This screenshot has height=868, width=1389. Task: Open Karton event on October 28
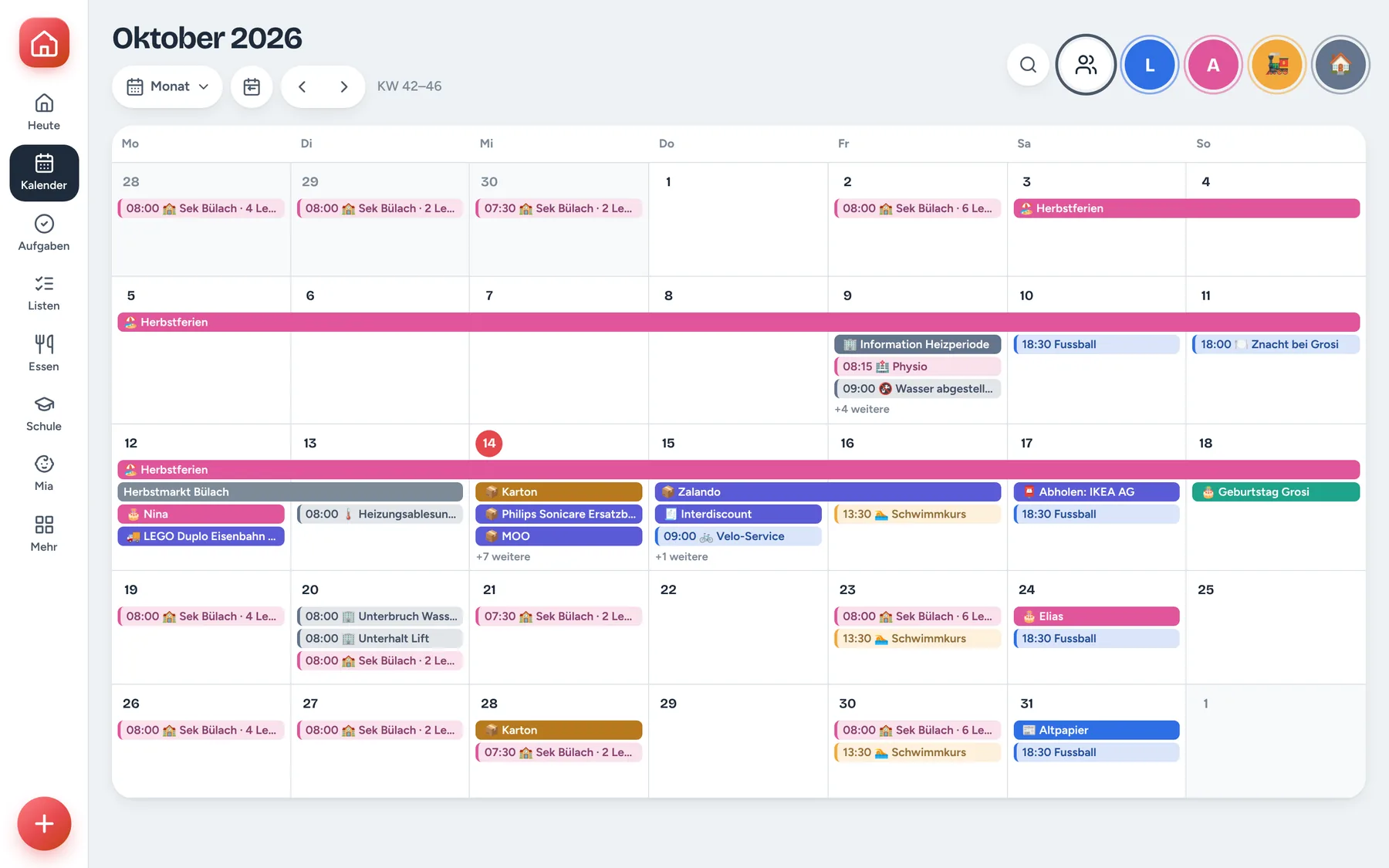[559, 730]
